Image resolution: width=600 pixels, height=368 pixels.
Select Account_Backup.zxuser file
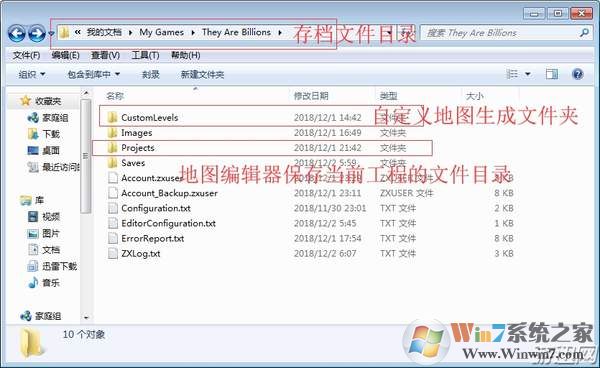[x=169, y=193]
